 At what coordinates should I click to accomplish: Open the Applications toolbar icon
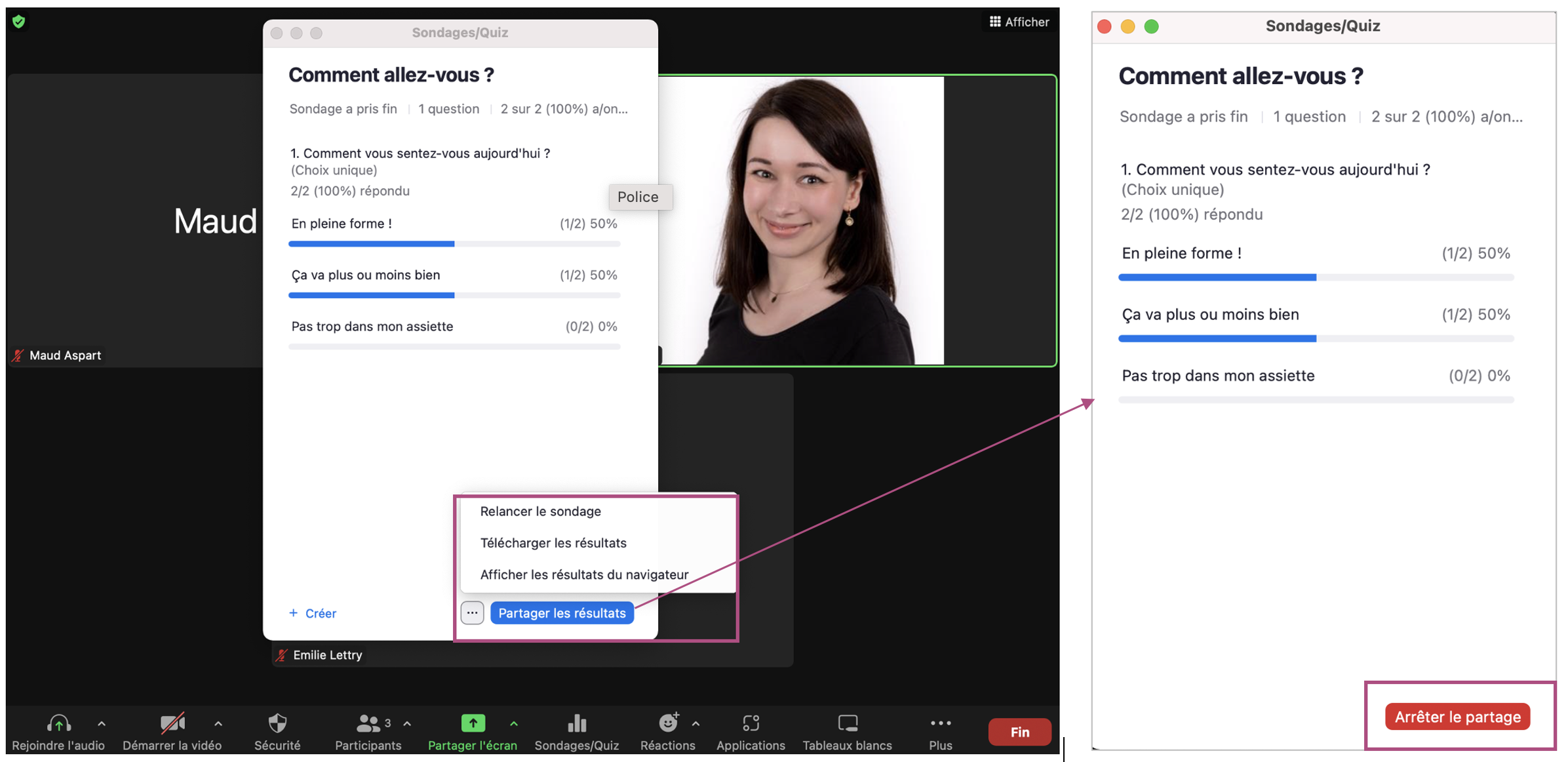click(751, 723)
